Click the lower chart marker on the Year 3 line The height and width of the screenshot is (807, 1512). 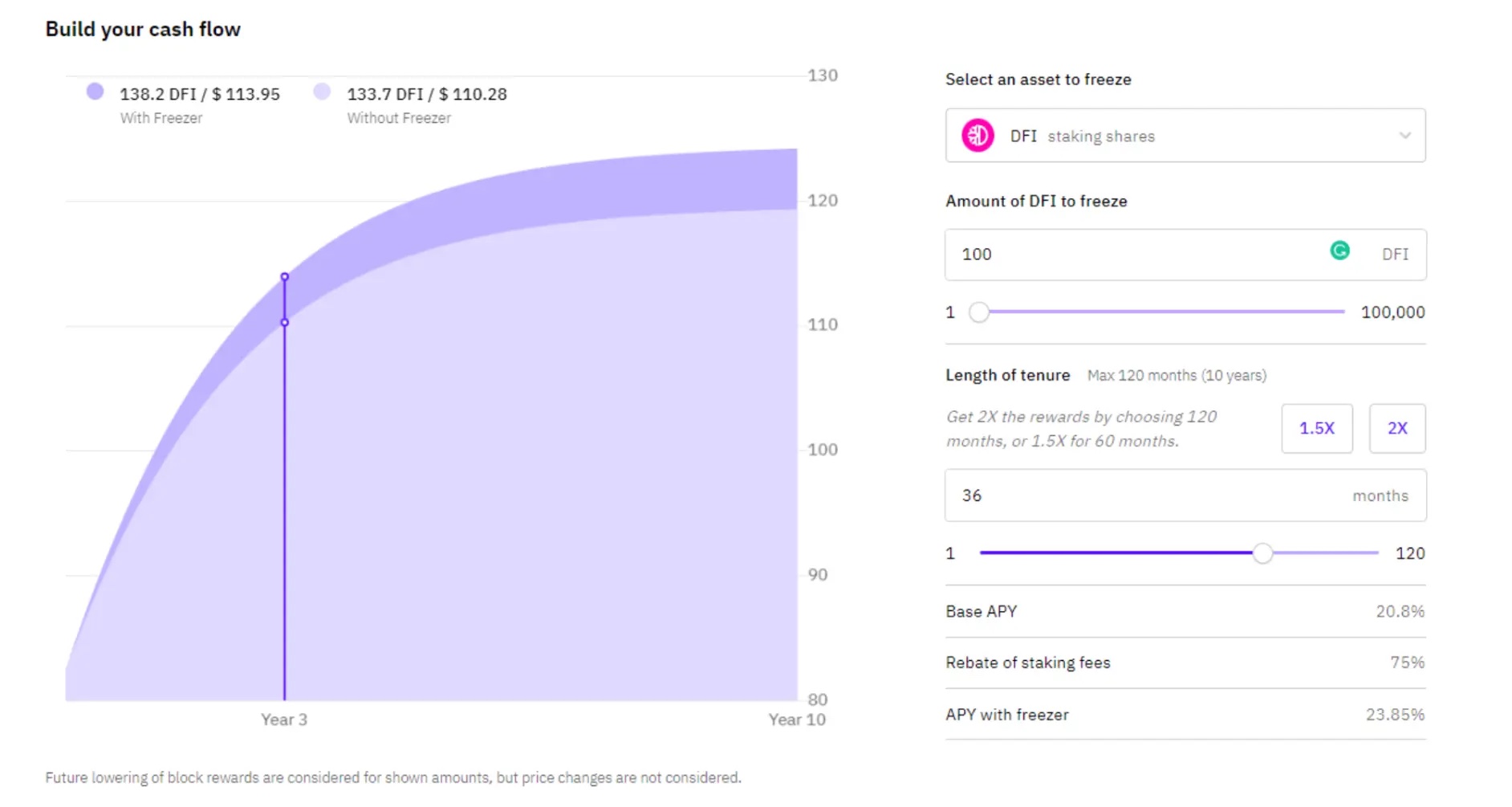click(x=285, y=323)
